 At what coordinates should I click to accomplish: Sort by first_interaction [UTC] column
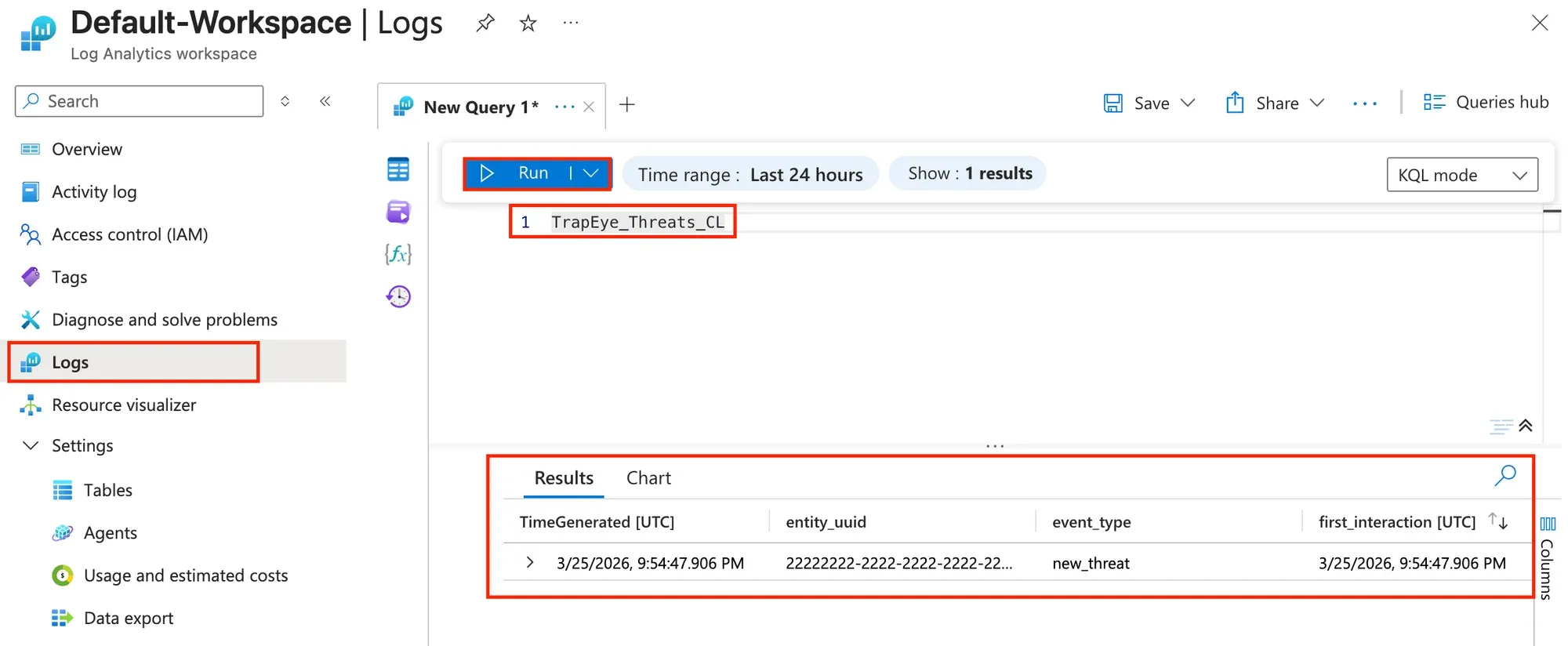[x=1397, y=522]
